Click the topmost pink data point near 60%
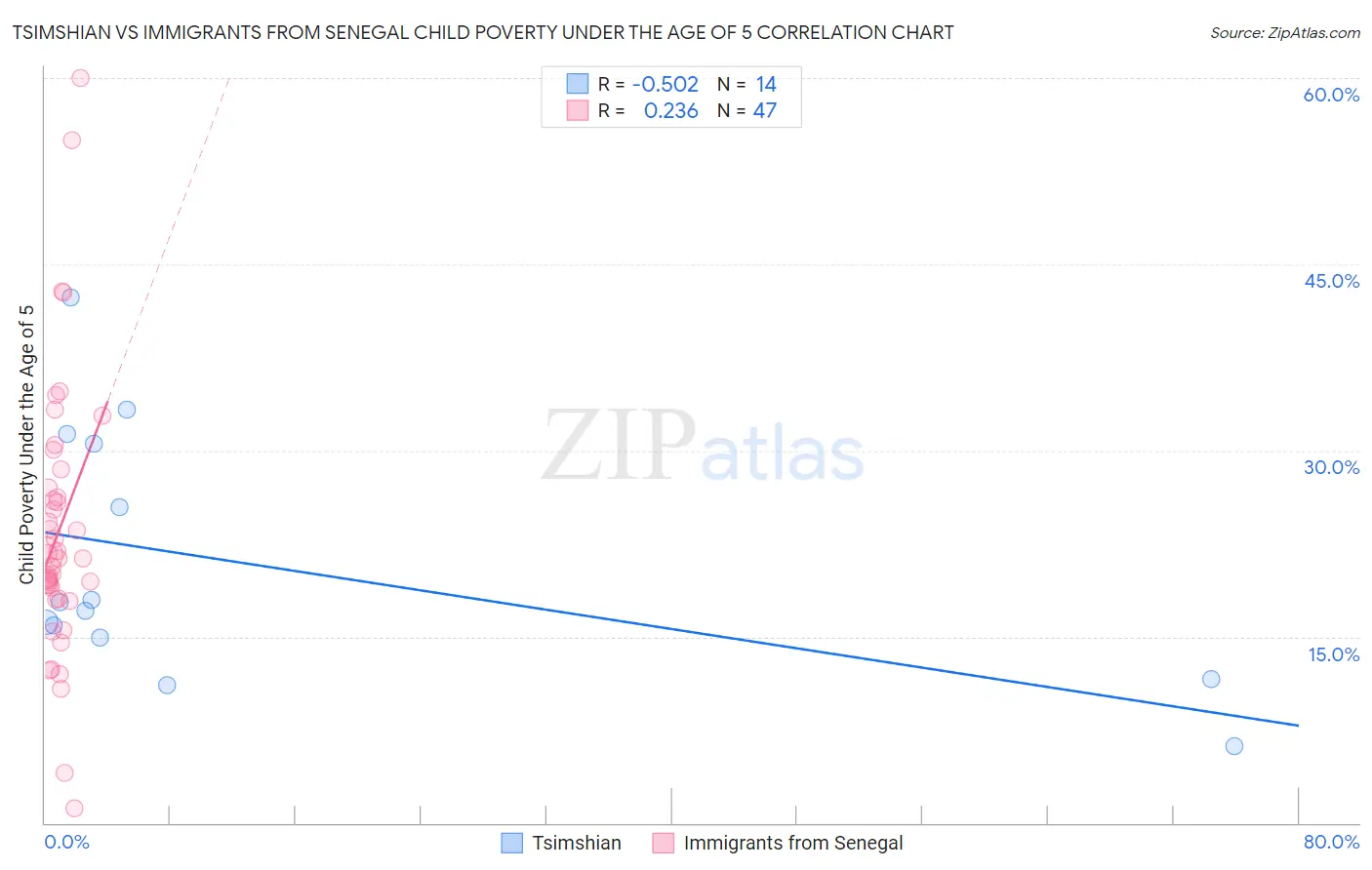1372x870 pixels. (x=80, y=78)
